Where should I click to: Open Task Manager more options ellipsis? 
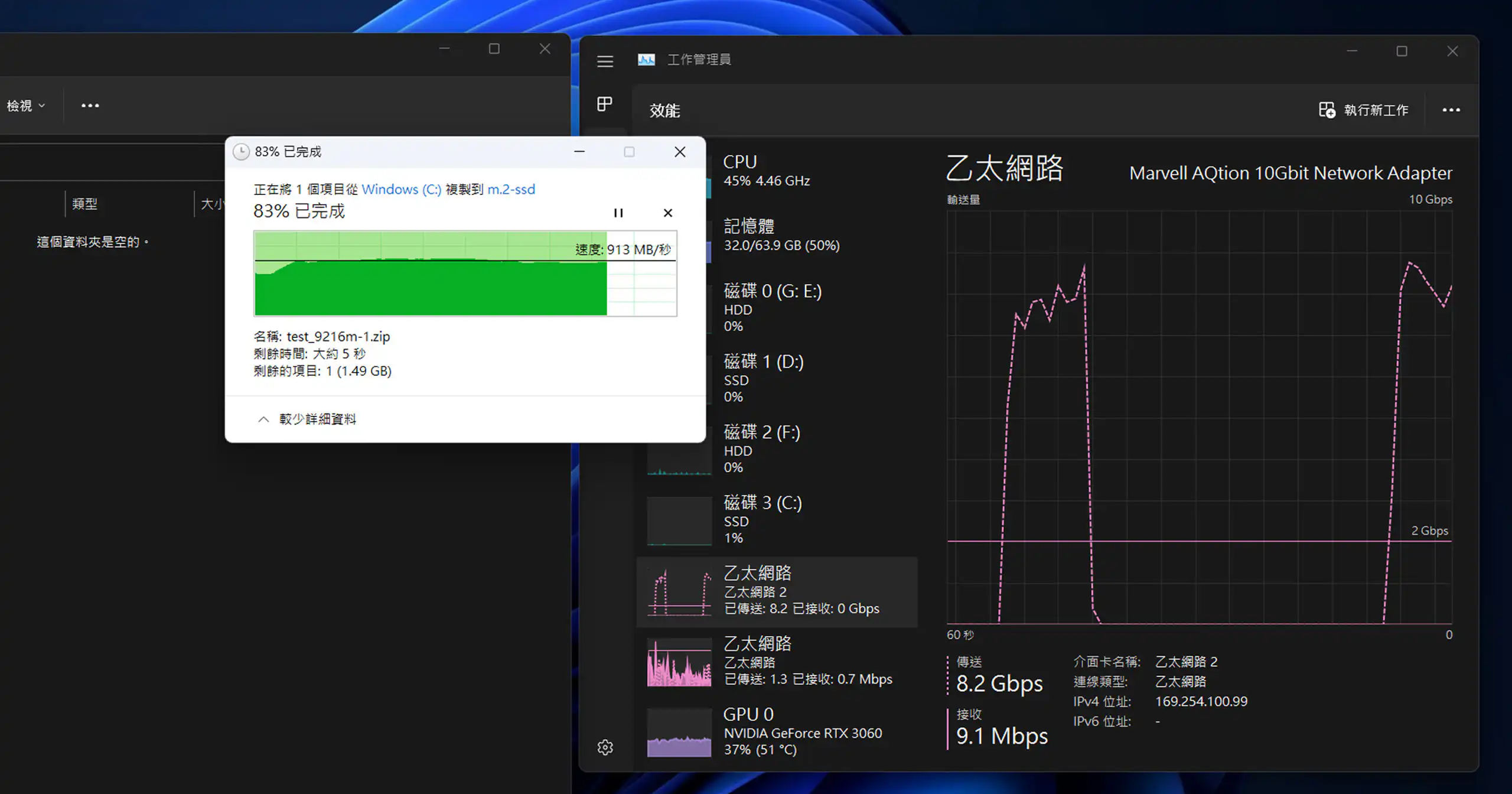1451,110
